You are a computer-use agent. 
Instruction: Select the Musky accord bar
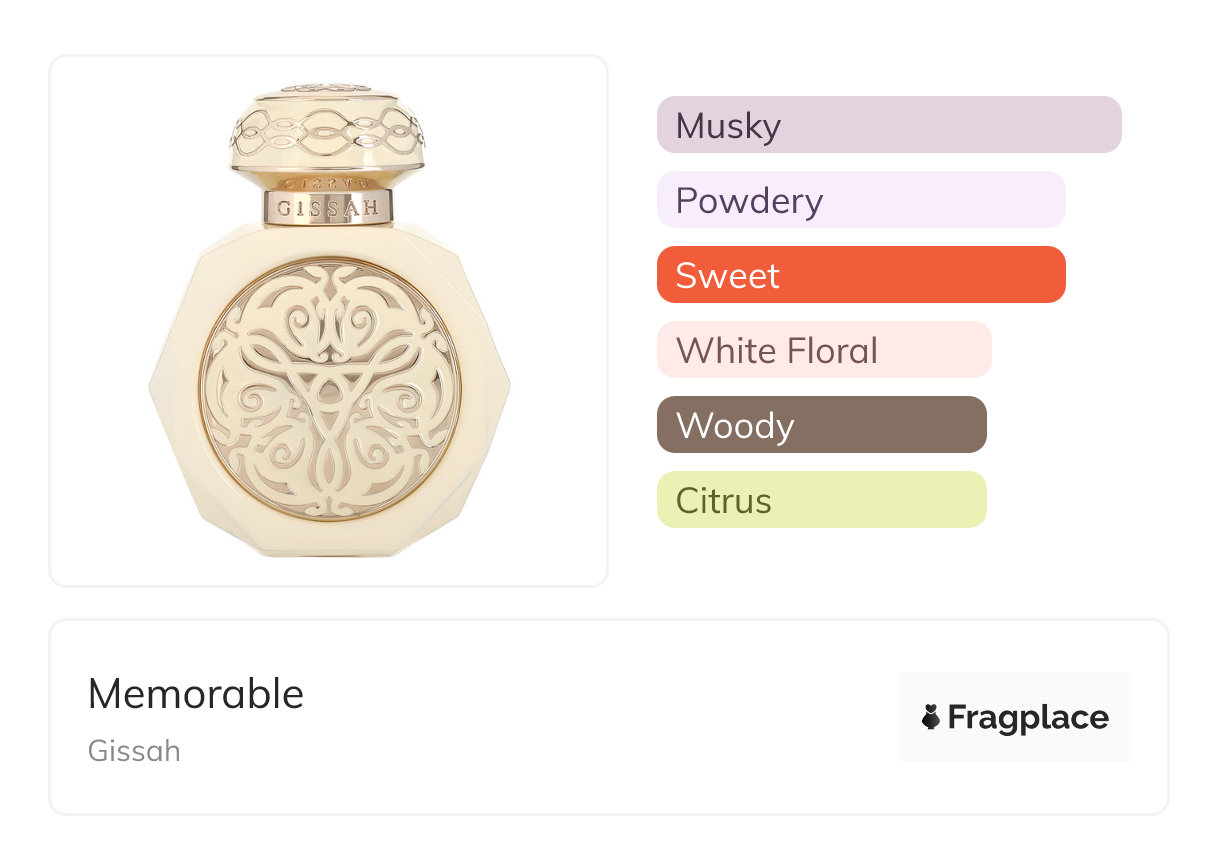coord(889,125)
